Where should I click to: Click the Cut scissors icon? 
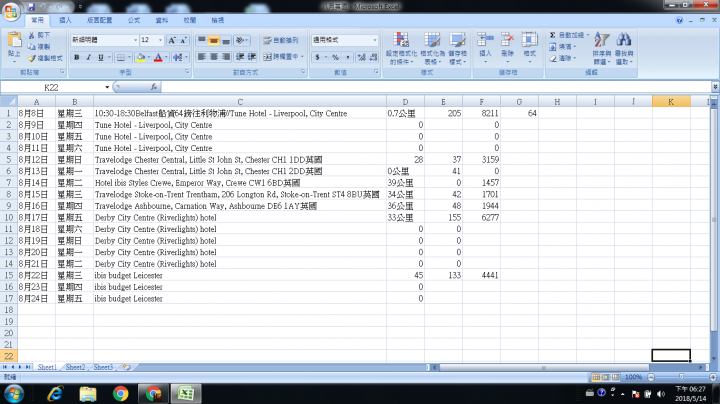coord(32,35)
